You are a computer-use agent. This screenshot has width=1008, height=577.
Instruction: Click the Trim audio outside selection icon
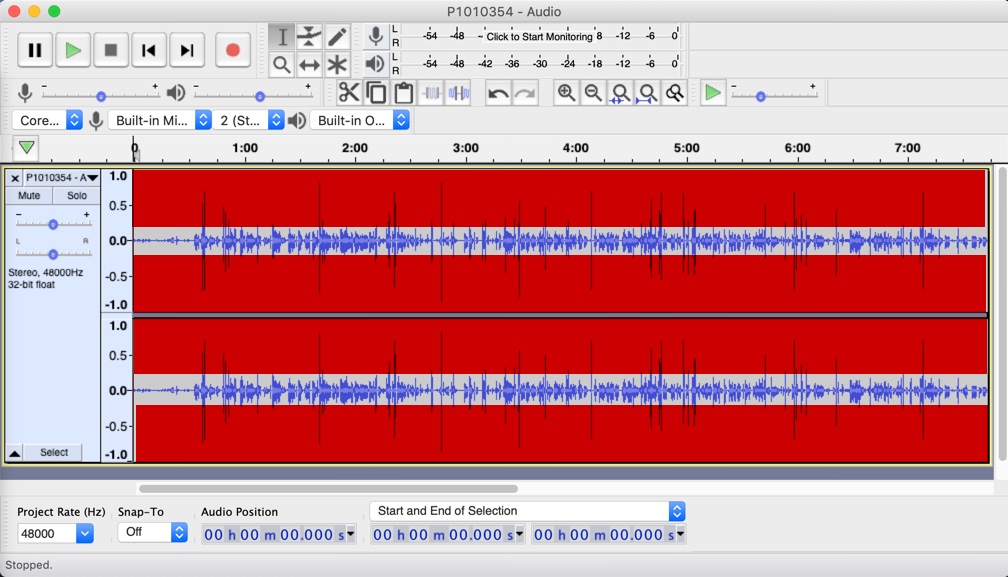click(x=431, y=93)
